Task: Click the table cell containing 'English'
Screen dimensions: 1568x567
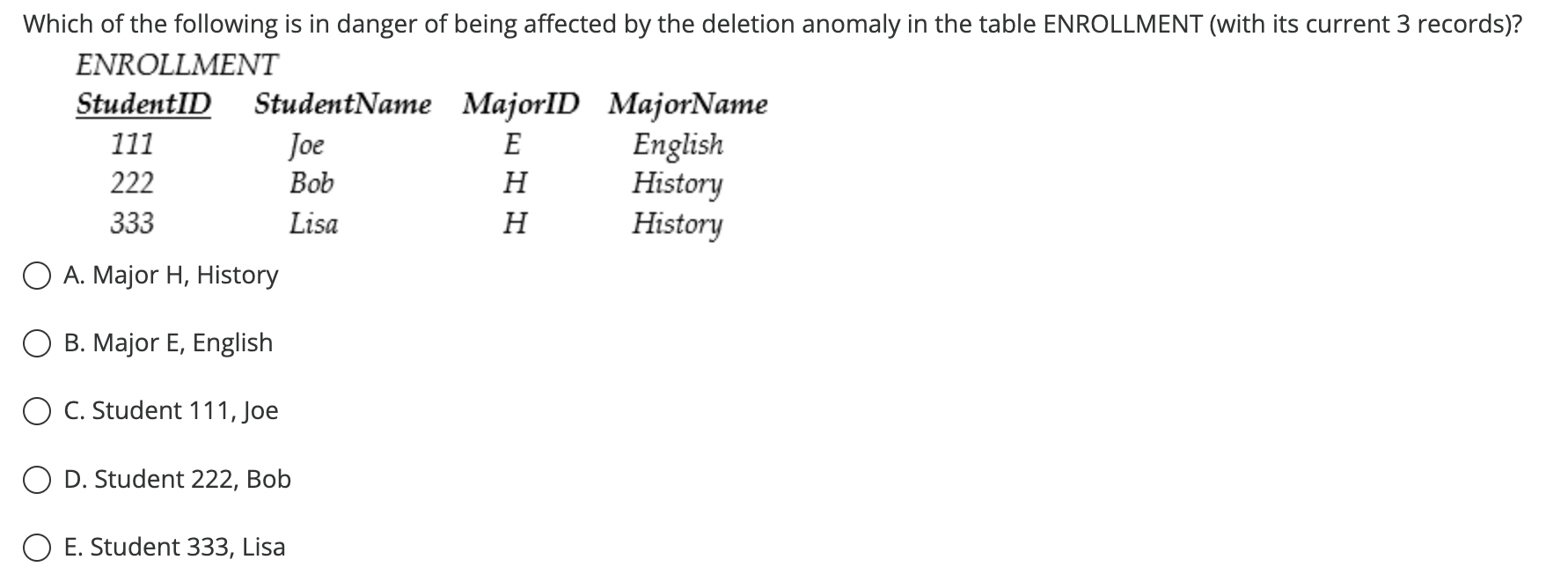Action: pos(678,144)
